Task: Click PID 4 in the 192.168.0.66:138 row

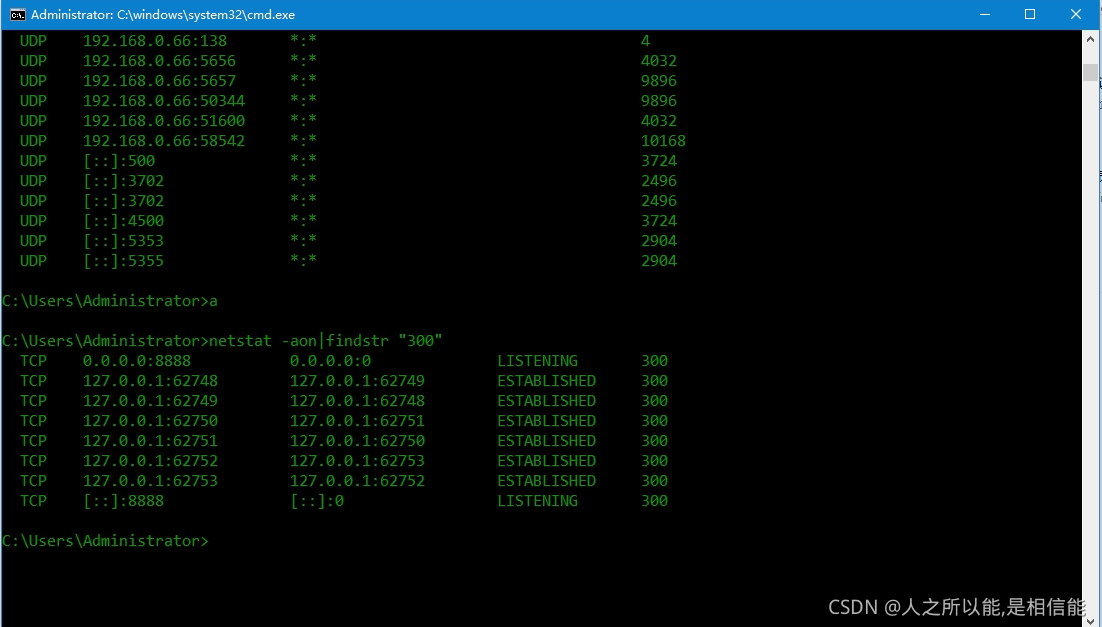Action: point(645,41)
